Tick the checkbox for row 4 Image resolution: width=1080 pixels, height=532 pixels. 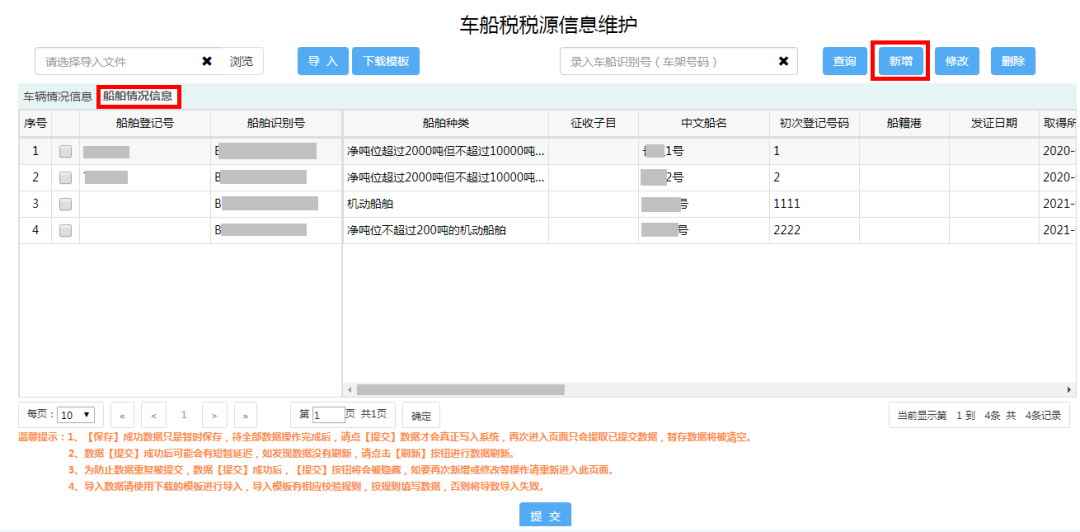coord(65,231)
